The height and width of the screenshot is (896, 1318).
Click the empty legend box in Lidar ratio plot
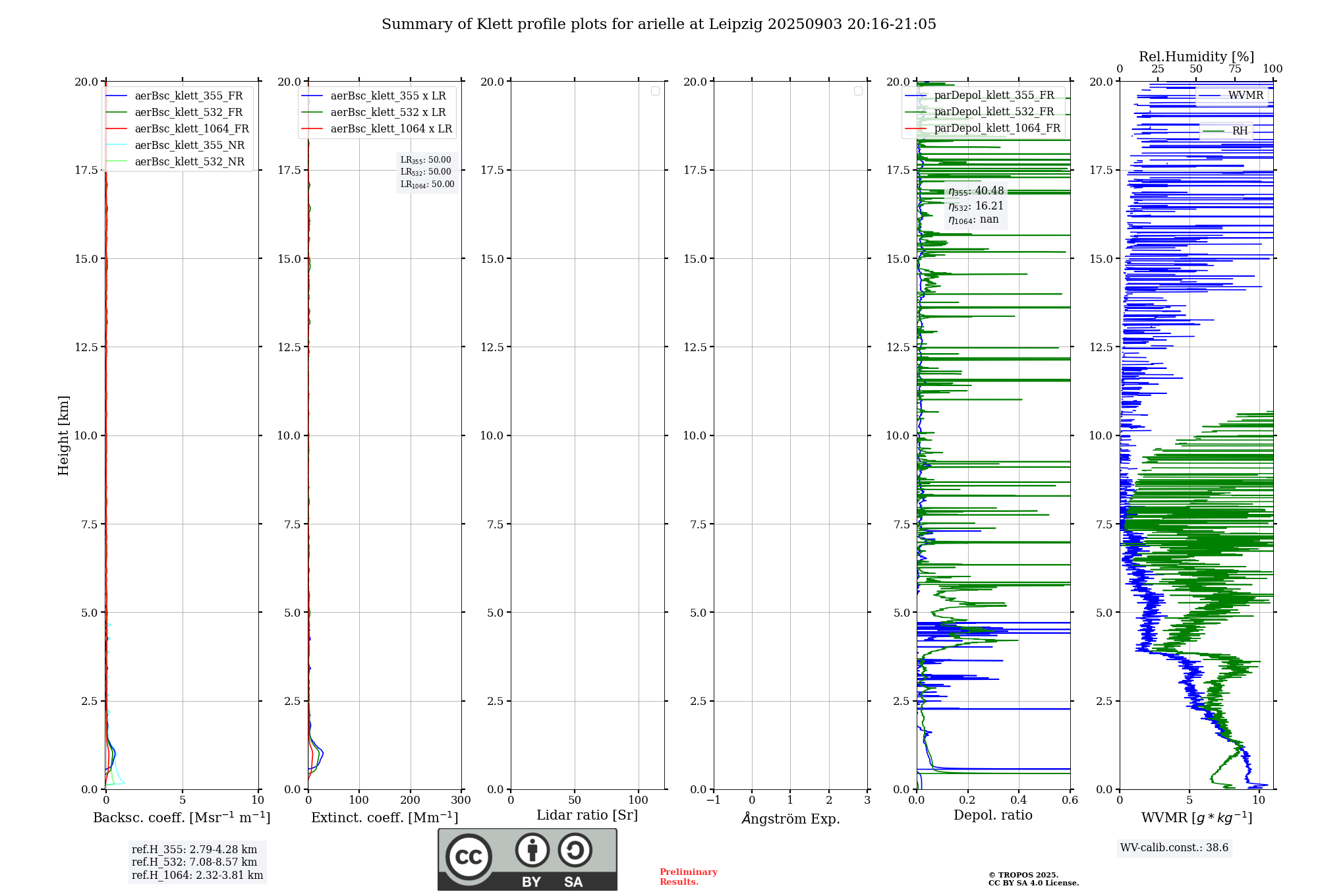pos(655,91)
